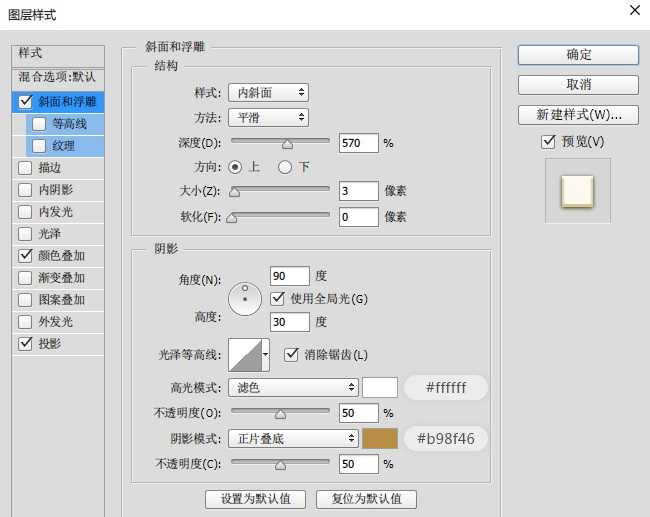Expand the 阴影模式 dropdown showing 正片叠底
Viewport: 650px width, 517px height.
click(x=293, y=438)
